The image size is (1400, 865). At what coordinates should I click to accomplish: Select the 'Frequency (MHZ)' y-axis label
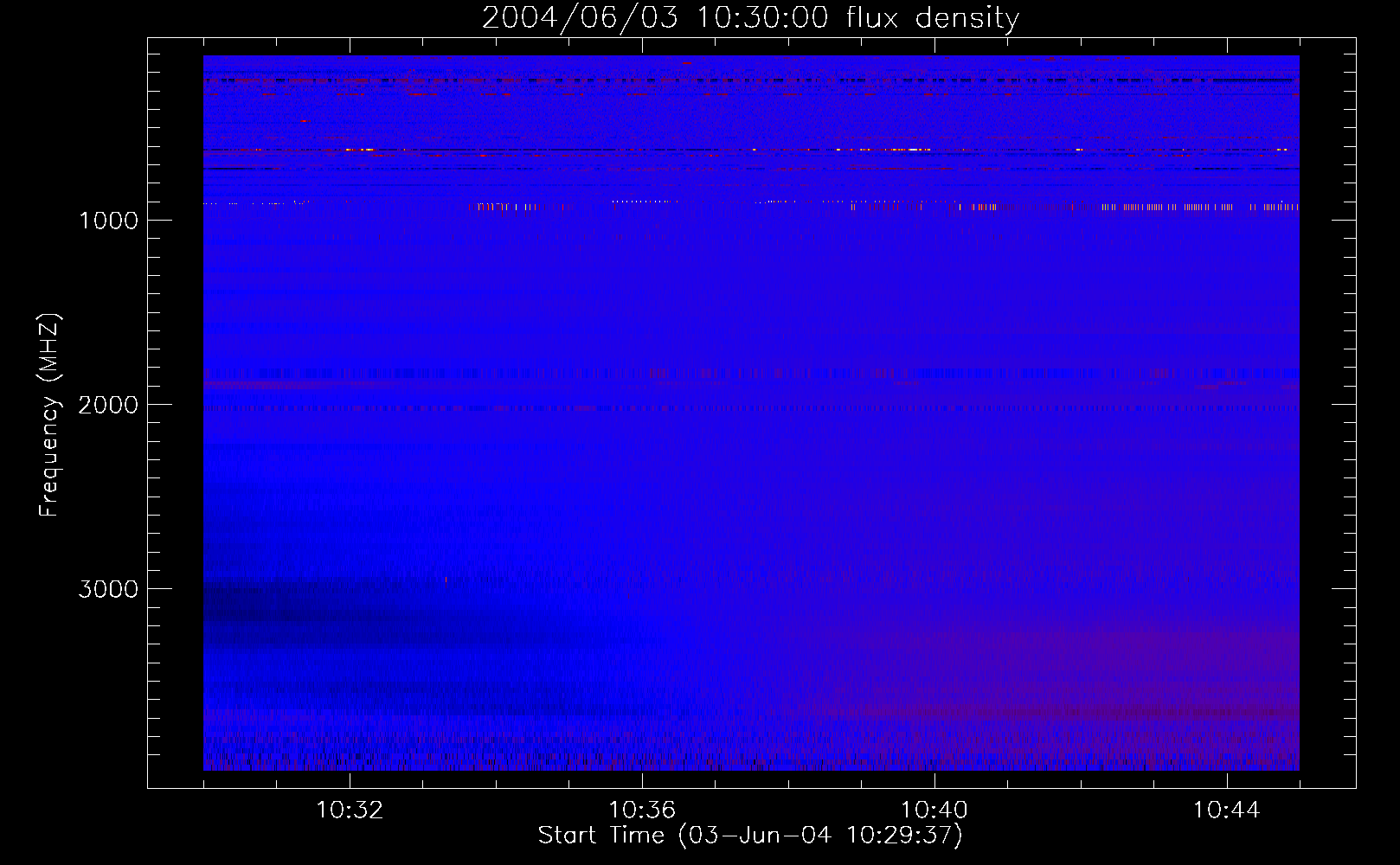(48, 415)
